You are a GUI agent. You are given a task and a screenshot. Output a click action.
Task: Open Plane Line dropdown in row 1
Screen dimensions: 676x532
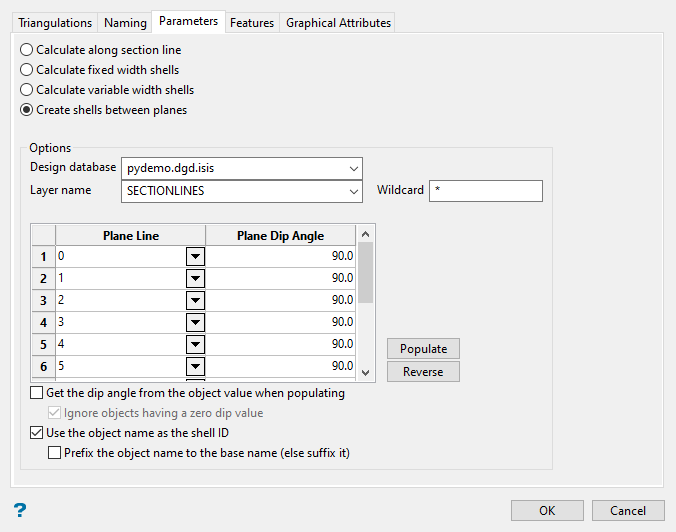click(x=195, y=256)
